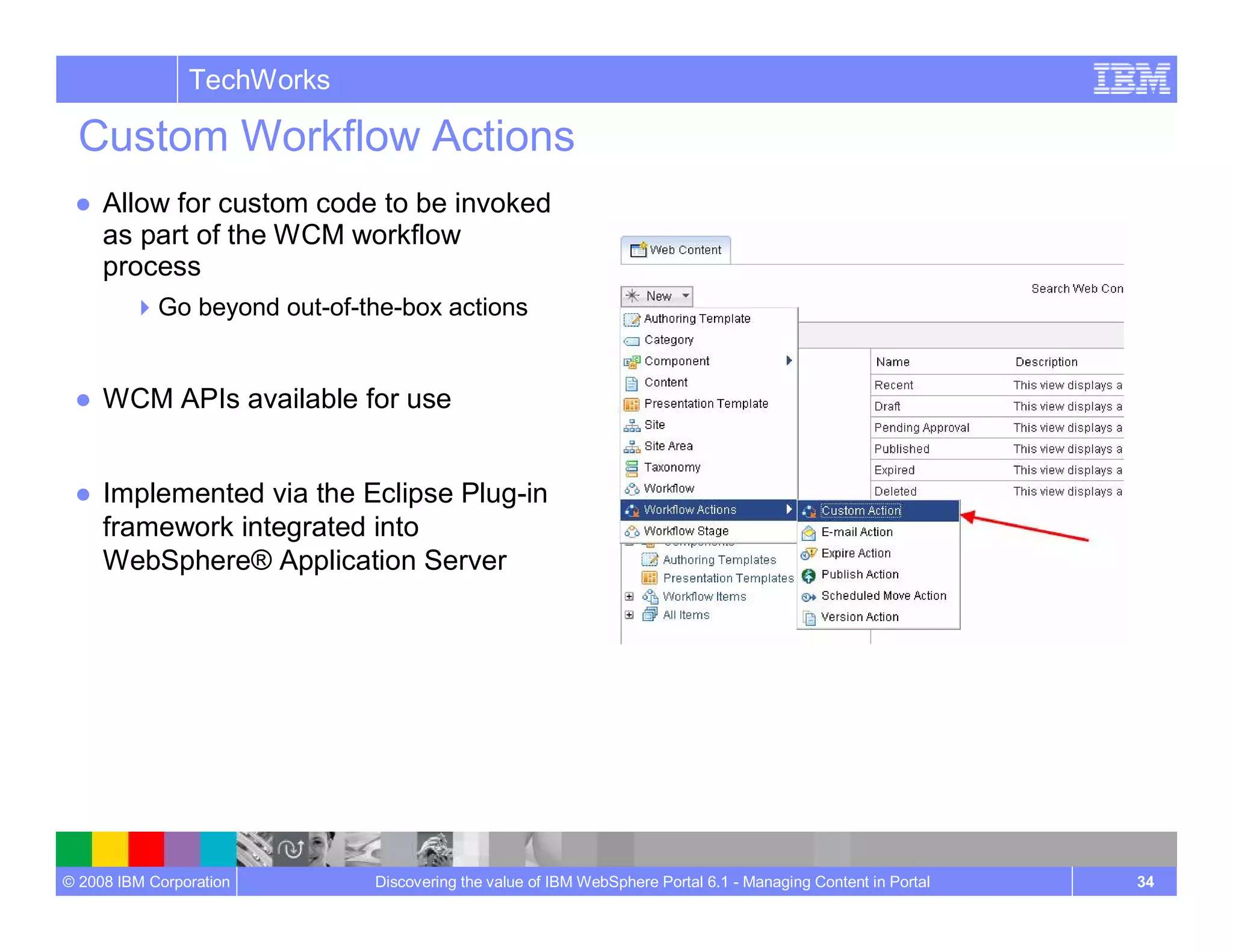
Task: Click the Version Action document icon
Action: pyautogui.click(x=809, y=618)
